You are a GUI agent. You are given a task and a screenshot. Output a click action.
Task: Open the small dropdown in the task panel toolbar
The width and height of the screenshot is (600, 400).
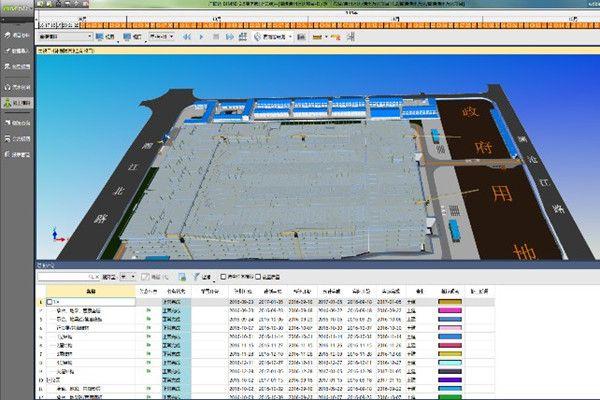[x=130, y=276]
